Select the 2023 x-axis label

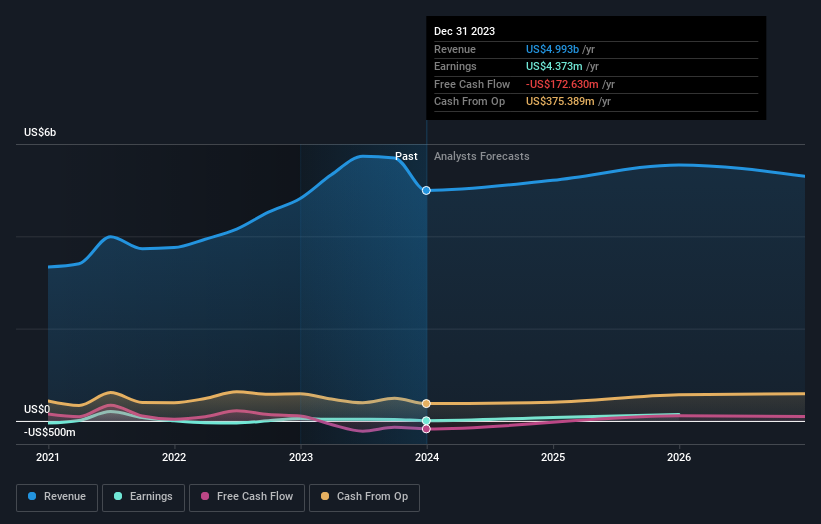click(301, 457)
